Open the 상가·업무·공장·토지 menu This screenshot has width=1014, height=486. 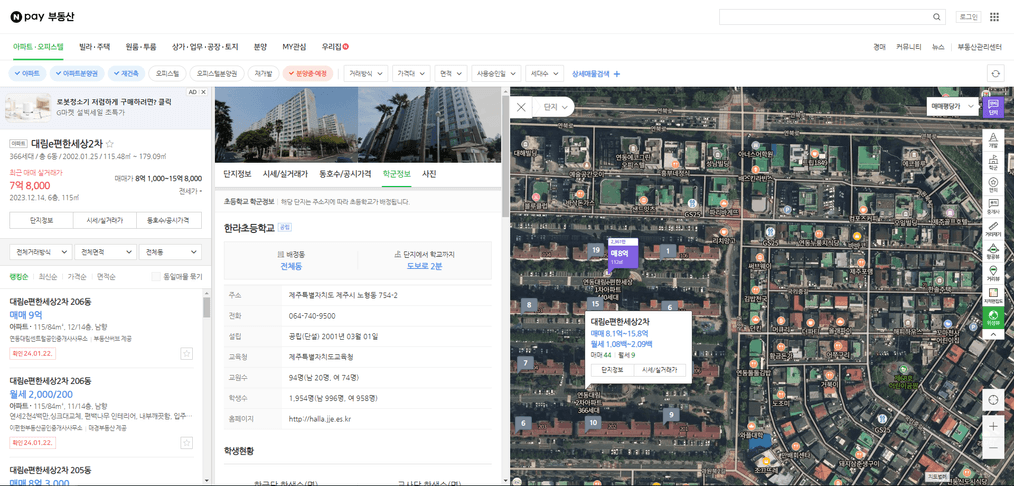pyautogui.click(x=204, y=47)
